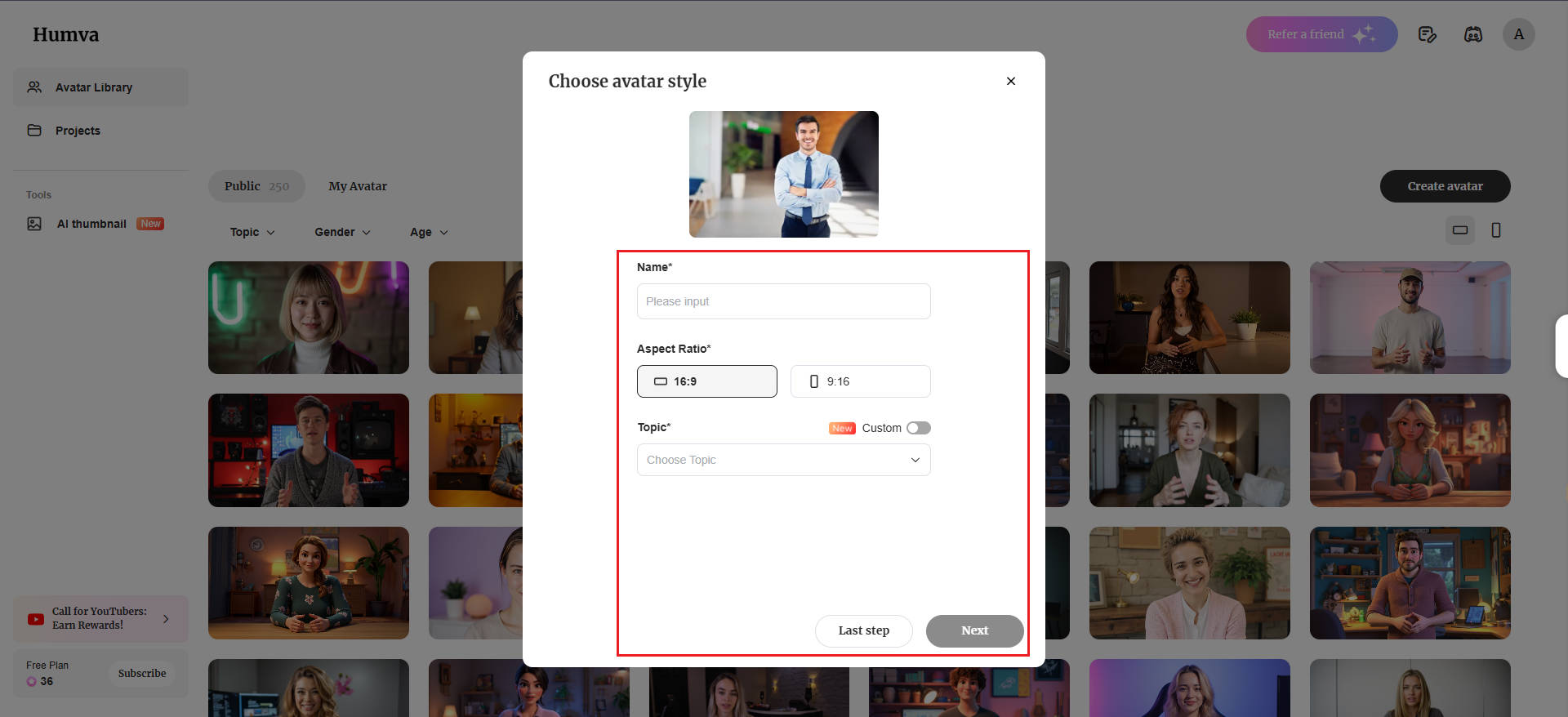Click the Subscribe button in sidebar

[142, 674]
